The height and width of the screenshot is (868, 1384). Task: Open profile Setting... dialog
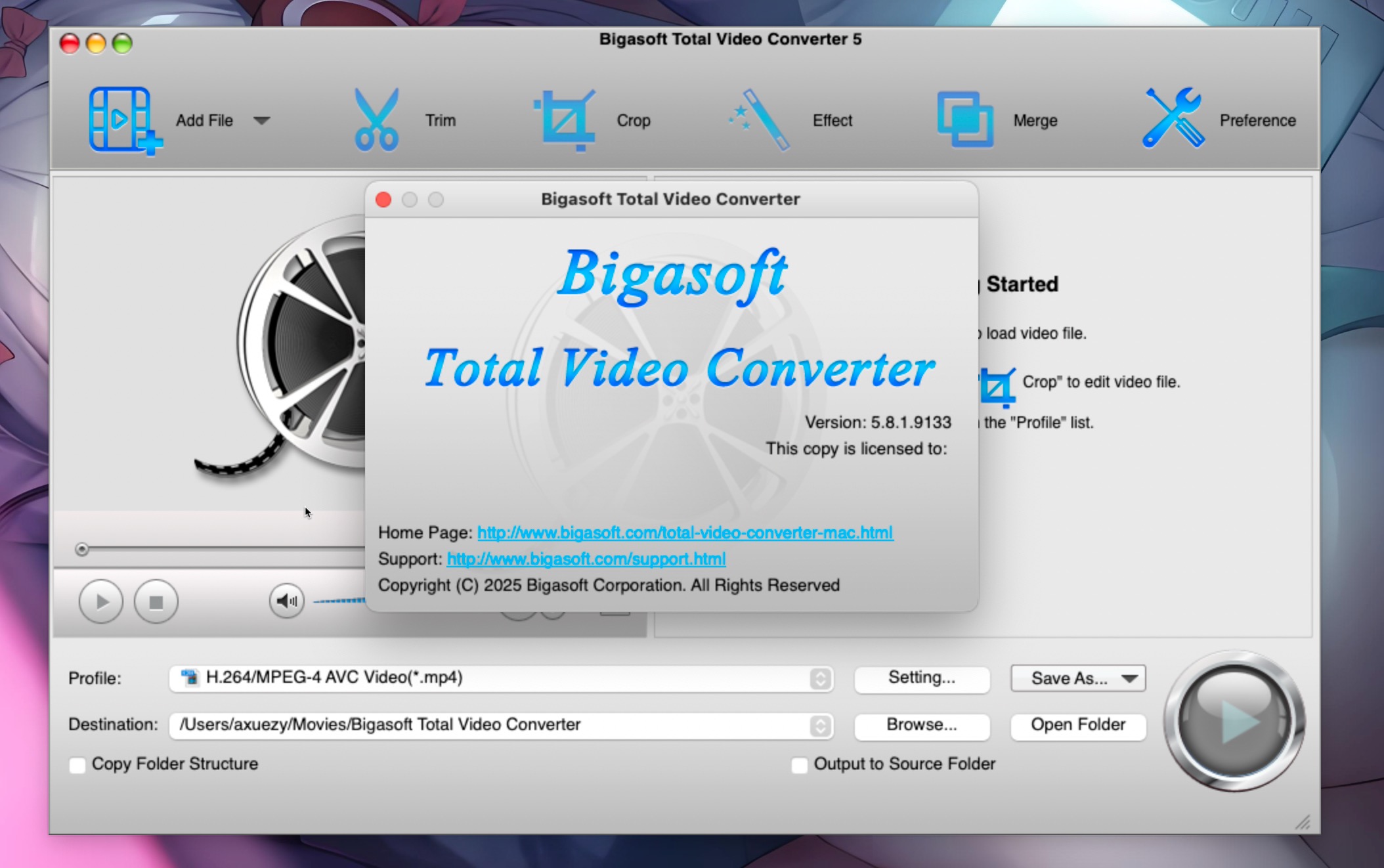922,678
